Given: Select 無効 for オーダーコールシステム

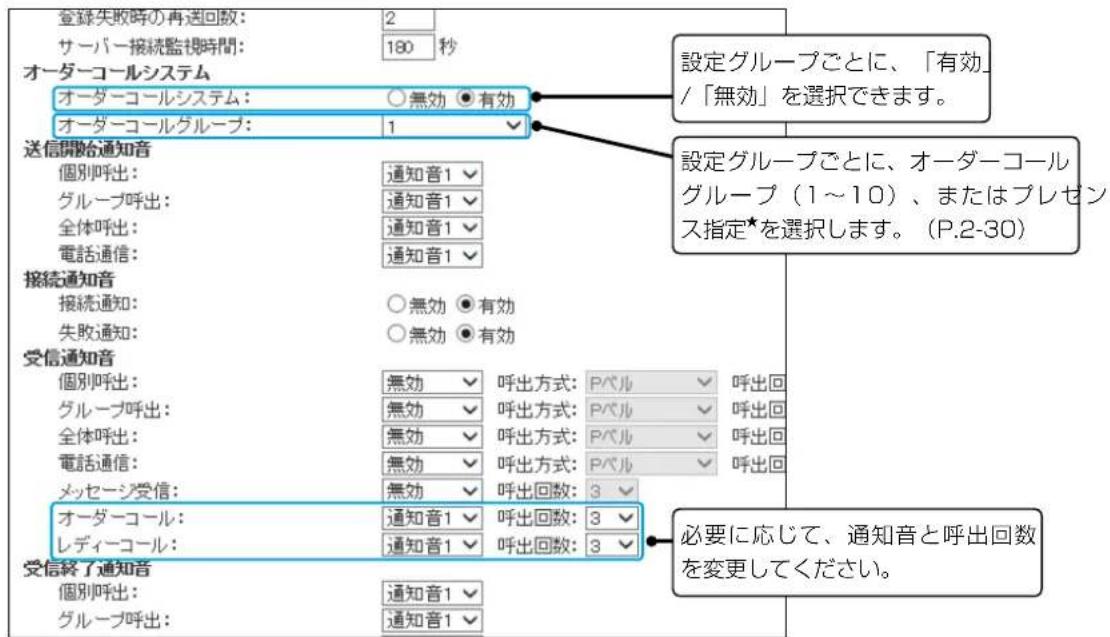Looking at the screenshot, I should coord(396,98).
